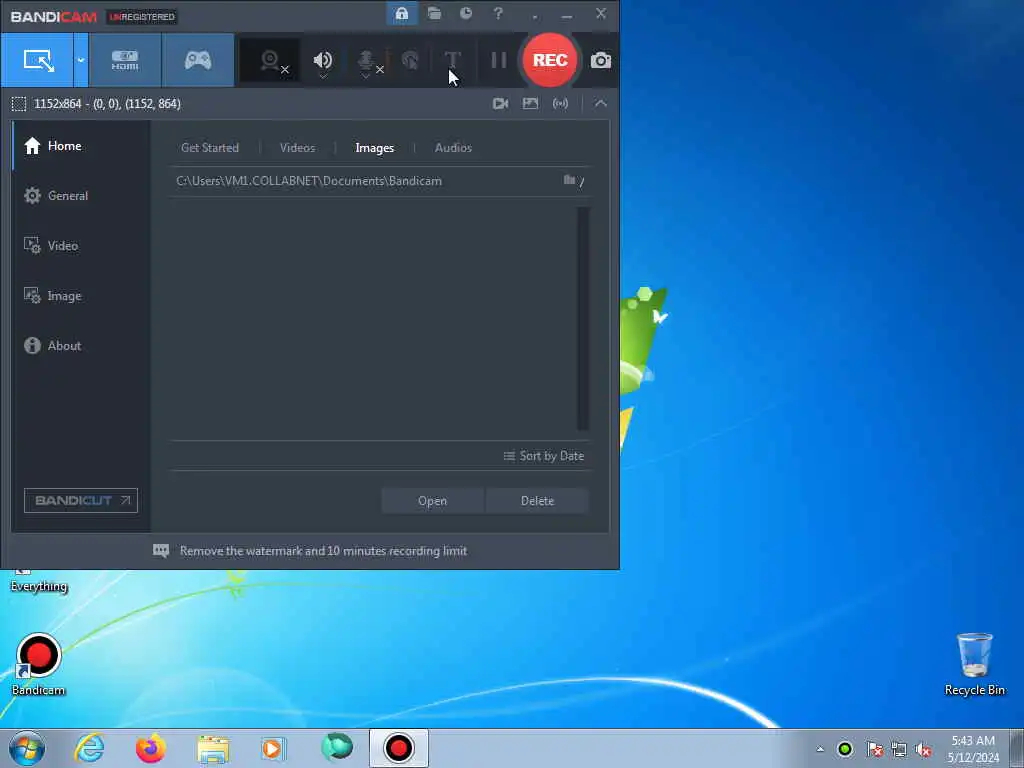Collapse the panel with the up chevron
The width and height of the screenshot is (1024, 768).
[x=601, y=104]
